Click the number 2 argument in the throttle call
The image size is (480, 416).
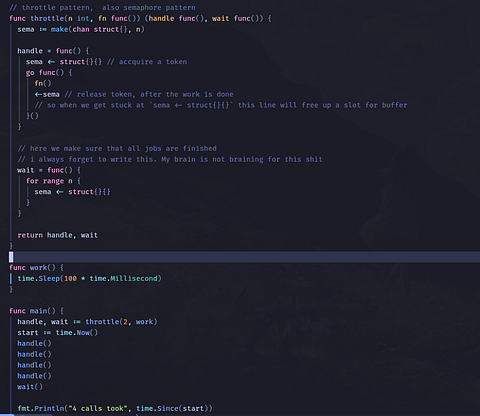pyautogui.click(x=125, y=322)
